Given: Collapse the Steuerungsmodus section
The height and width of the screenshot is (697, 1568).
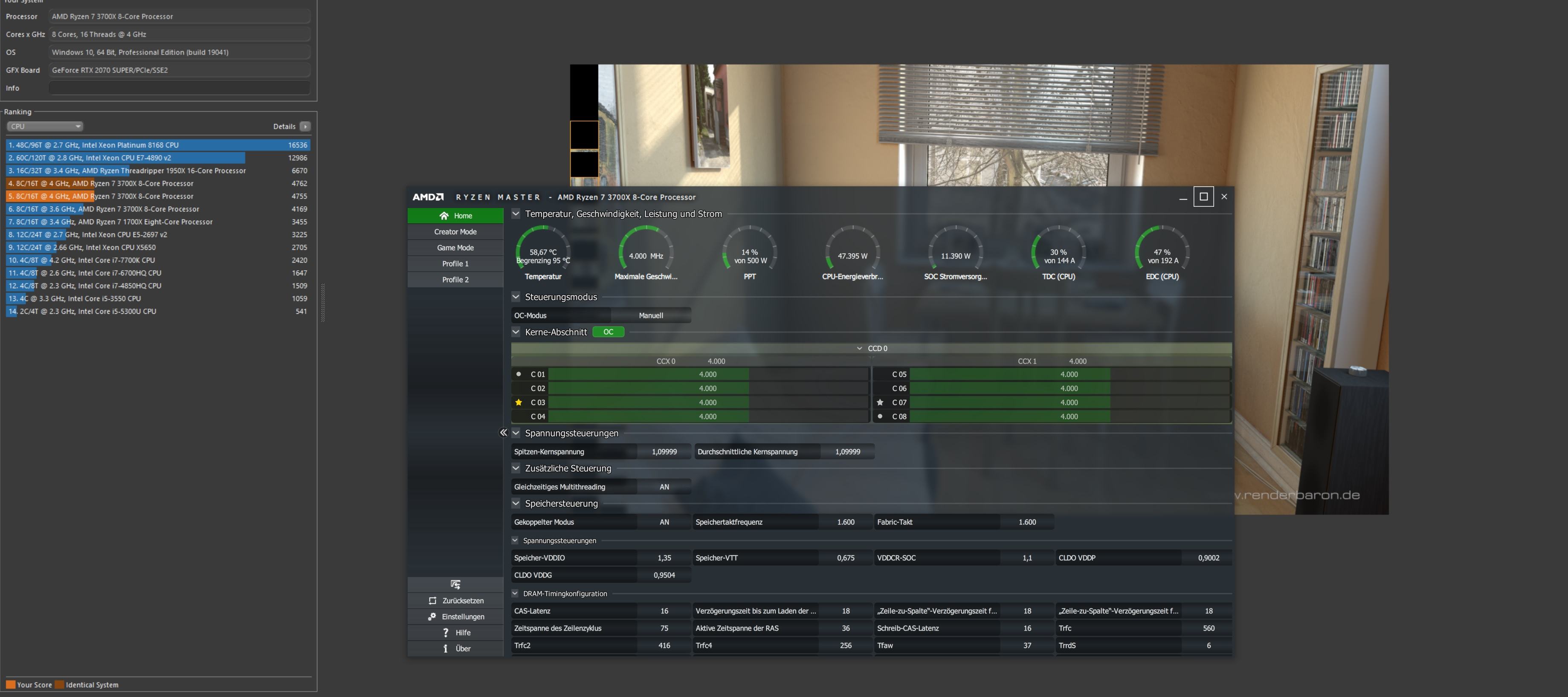Looking at the screenshot, I should click(x=516, y=297).
